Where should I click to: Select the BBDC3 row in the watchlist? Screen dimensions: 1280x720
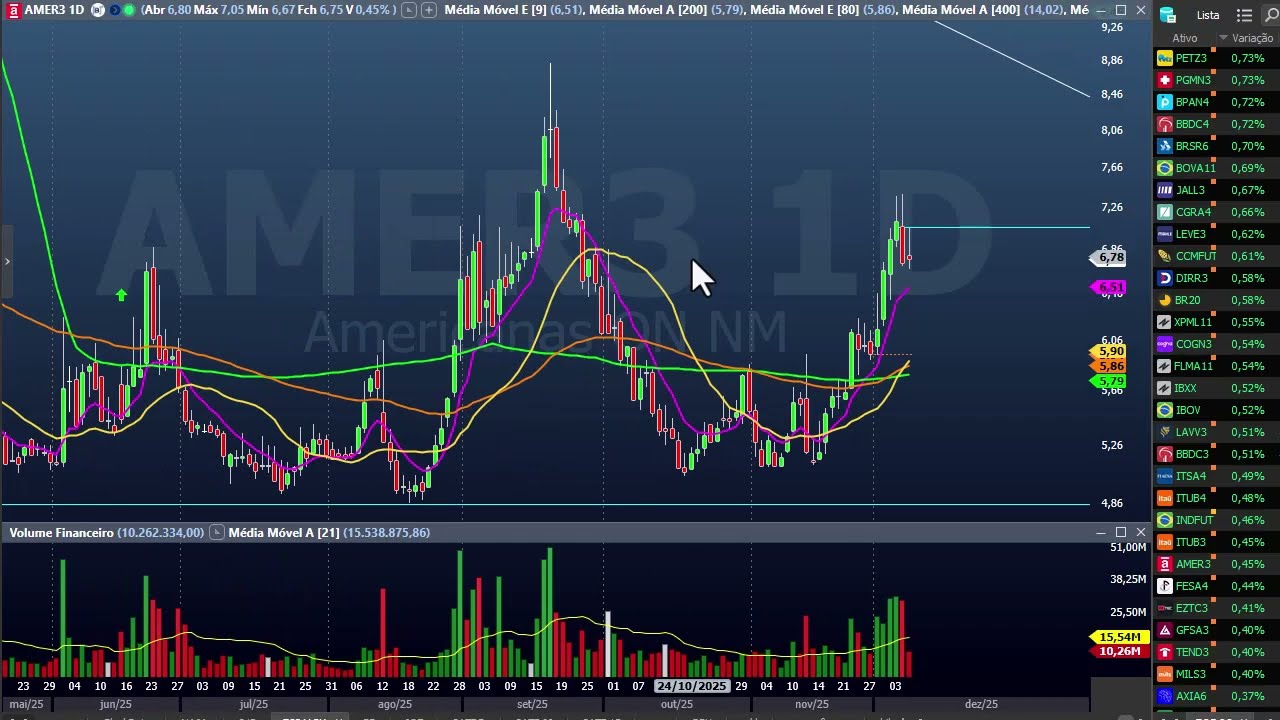[1216, 454]
